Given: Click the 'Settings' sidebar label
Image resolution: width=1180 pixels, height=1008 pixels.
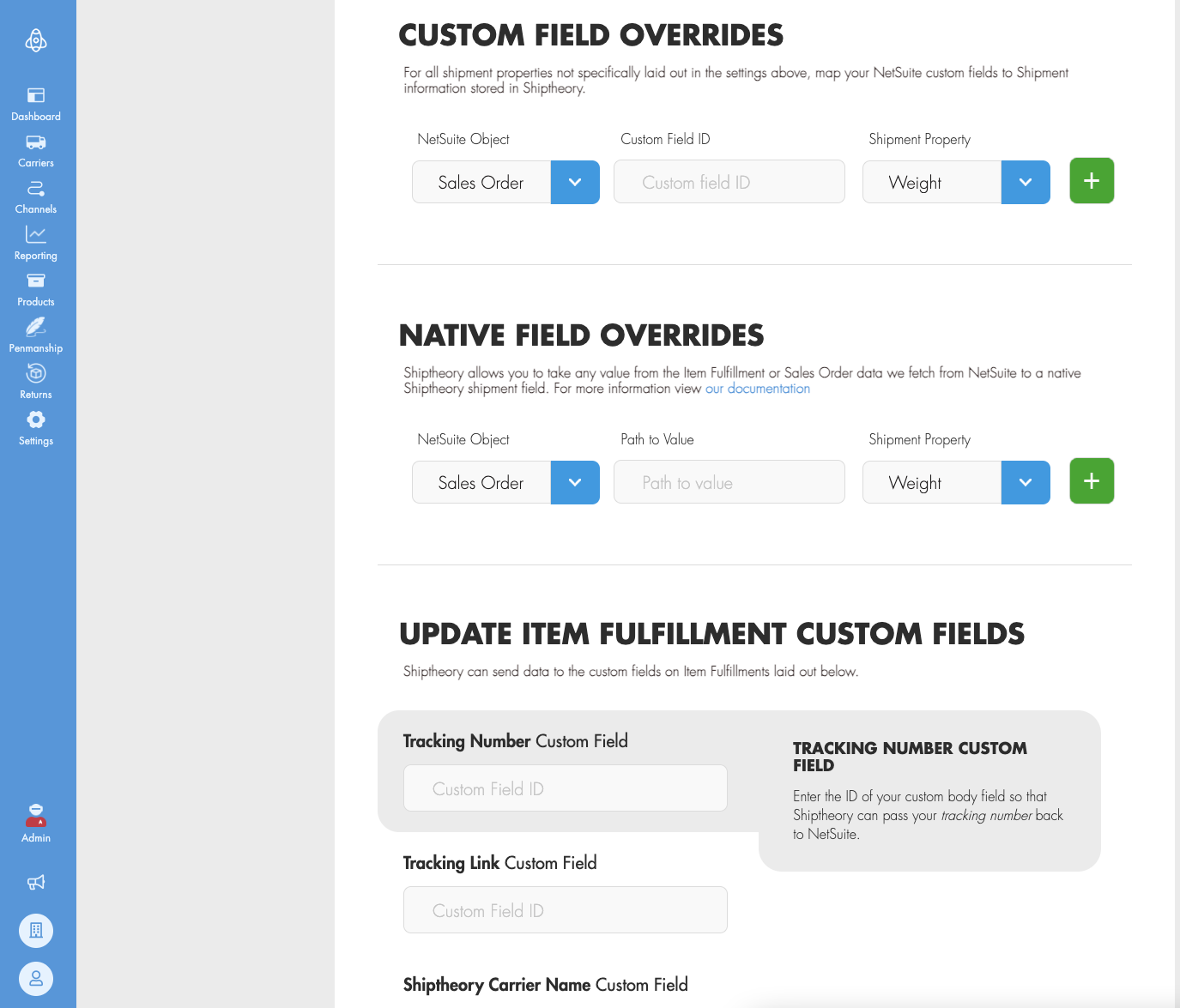Looking at the screenshot, I should pyautogui.click(x=36, y=441).
